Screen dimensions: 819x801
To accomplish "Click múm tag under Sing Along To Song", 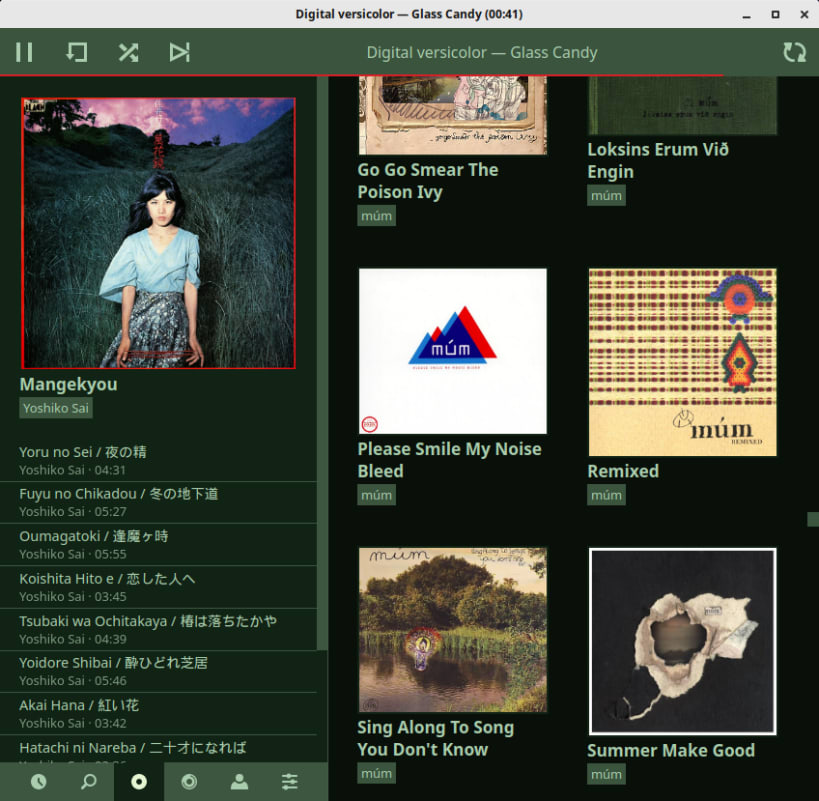I will pyautogui.click(x=377, y=773).
